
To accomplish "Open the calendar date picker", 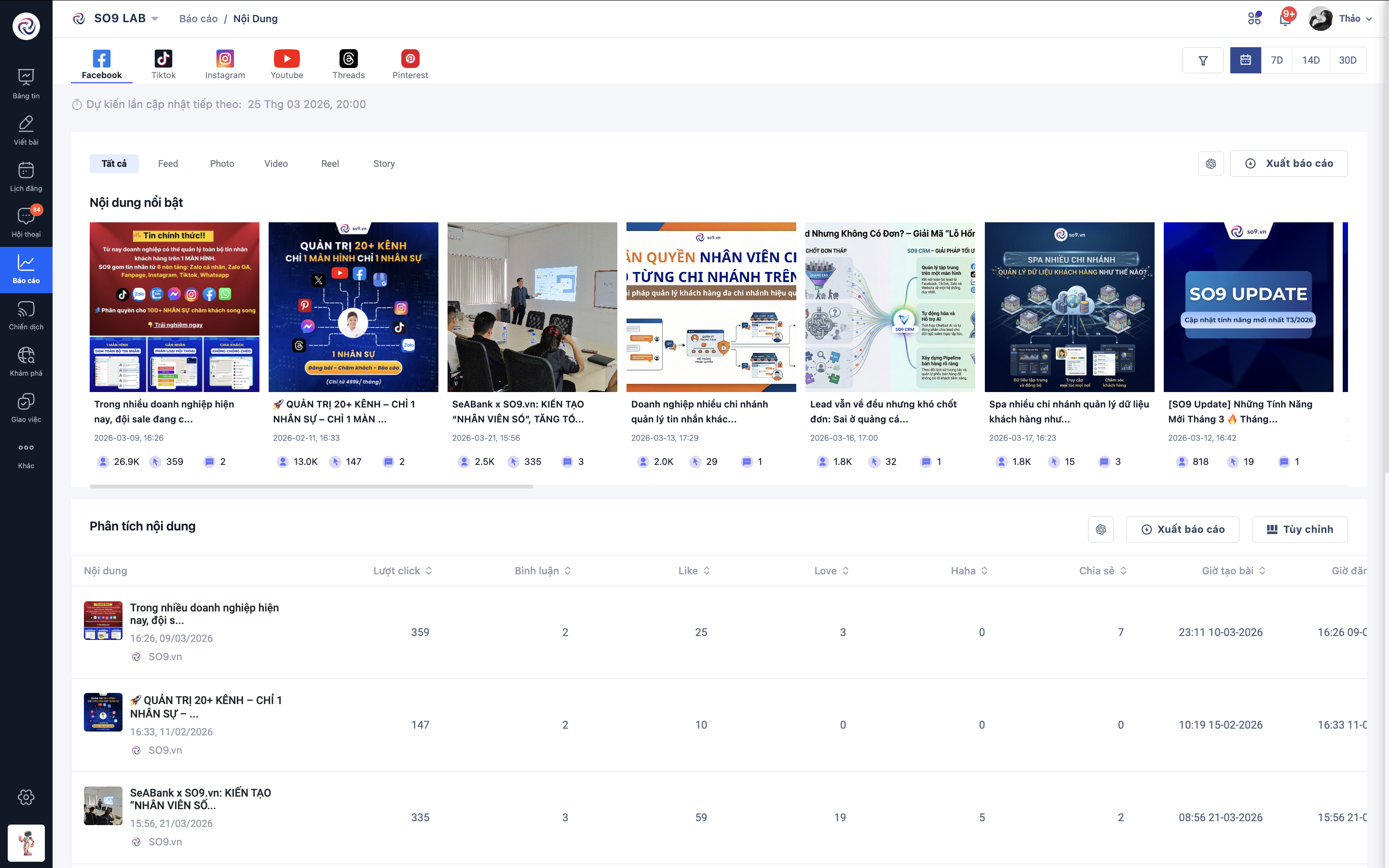I will click(1245, 60).
